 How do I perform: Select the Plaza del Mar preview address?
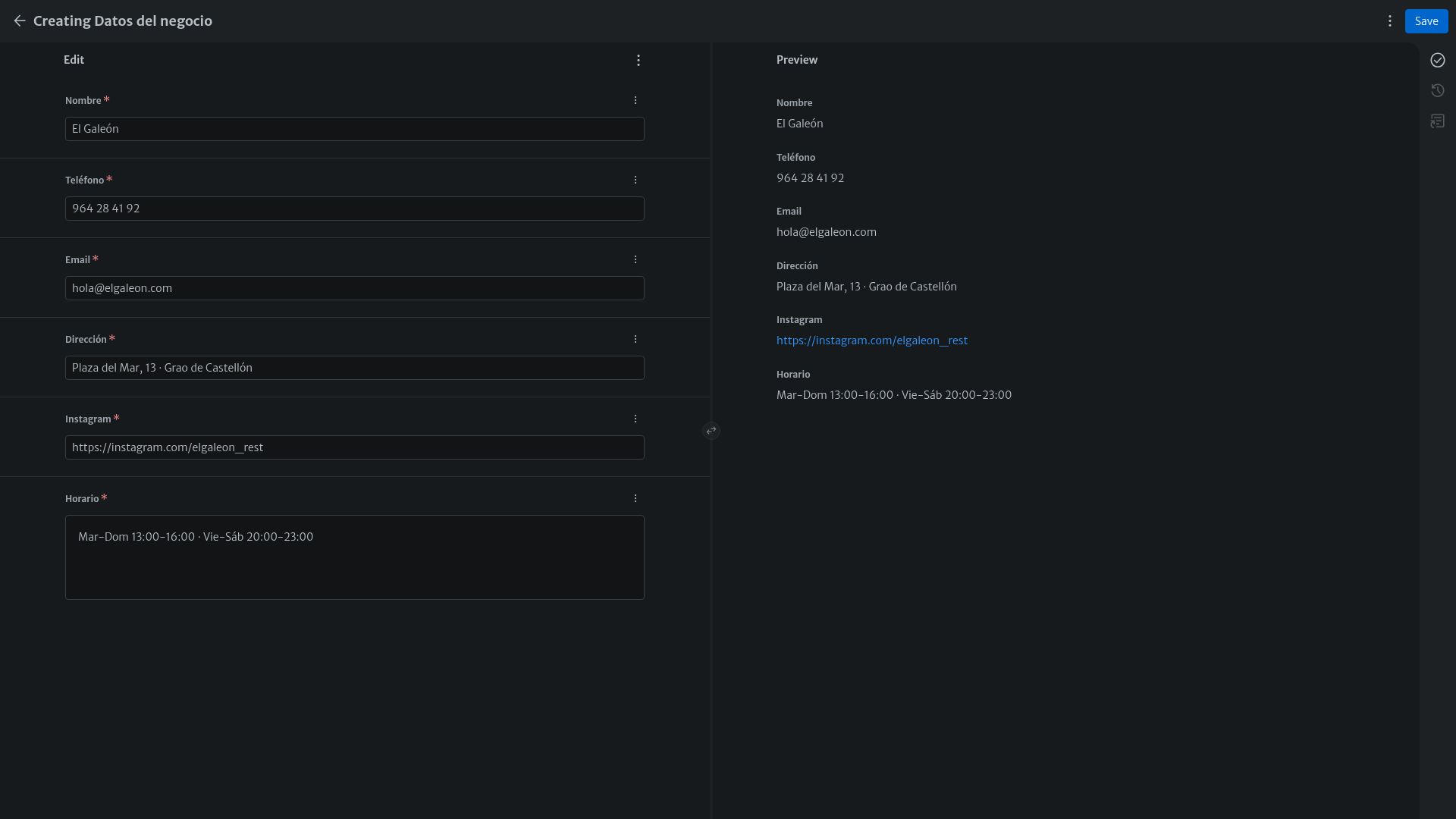pos(867,287)
